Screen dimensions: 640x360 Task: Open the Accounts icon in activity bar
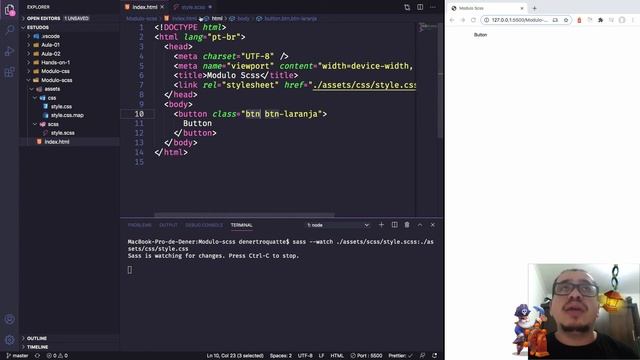pos(9,319)
